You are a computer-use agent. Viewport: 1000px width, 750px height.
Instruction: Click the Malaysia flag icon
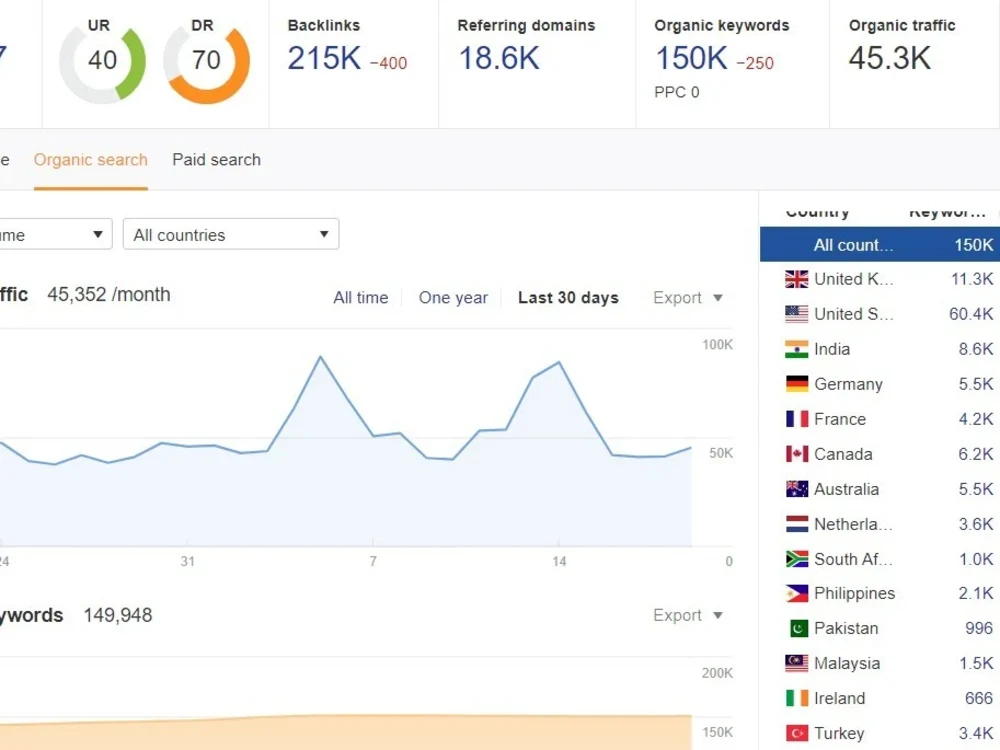(797, 664)
